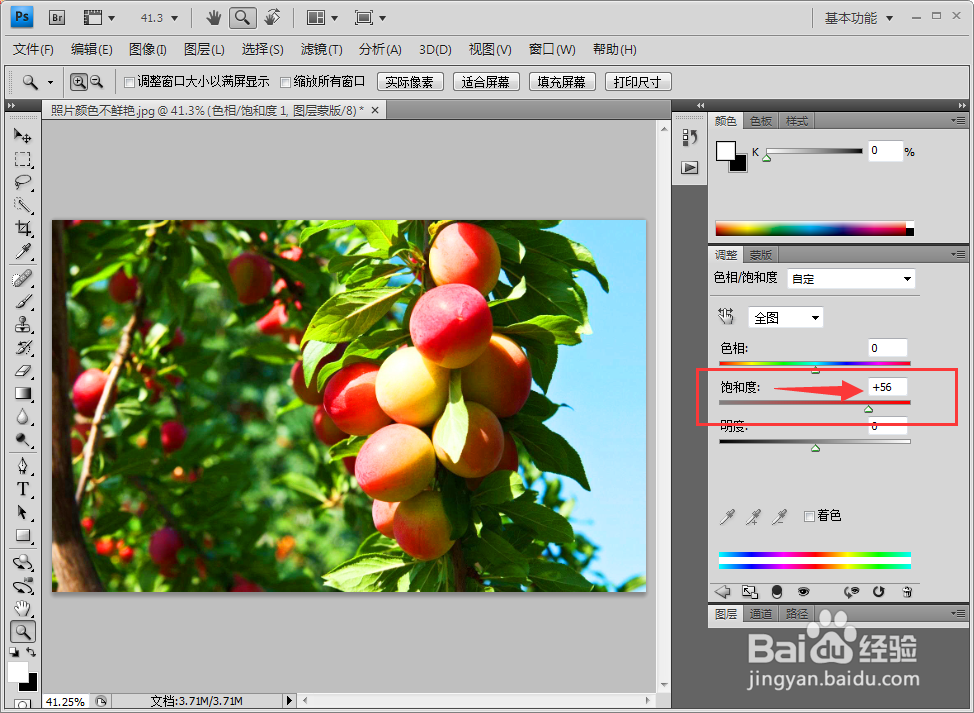Viewport: 974px width, 713px height.
Task: Click the color spectrum ramp
Action: [814, 229]
